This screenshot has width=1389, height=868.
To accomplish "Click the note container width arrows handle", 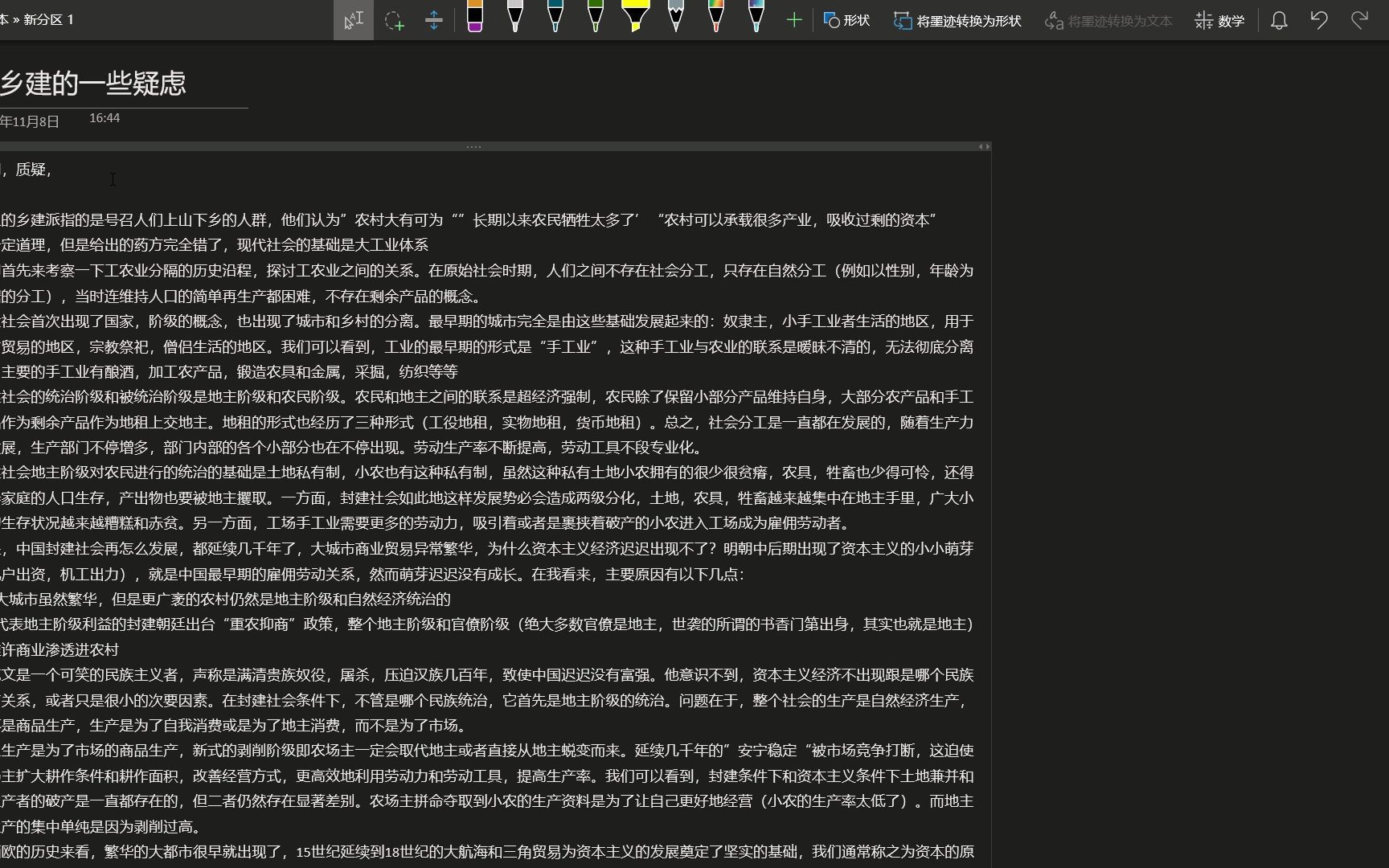I will pyautogui.click(x=984, y=146).
